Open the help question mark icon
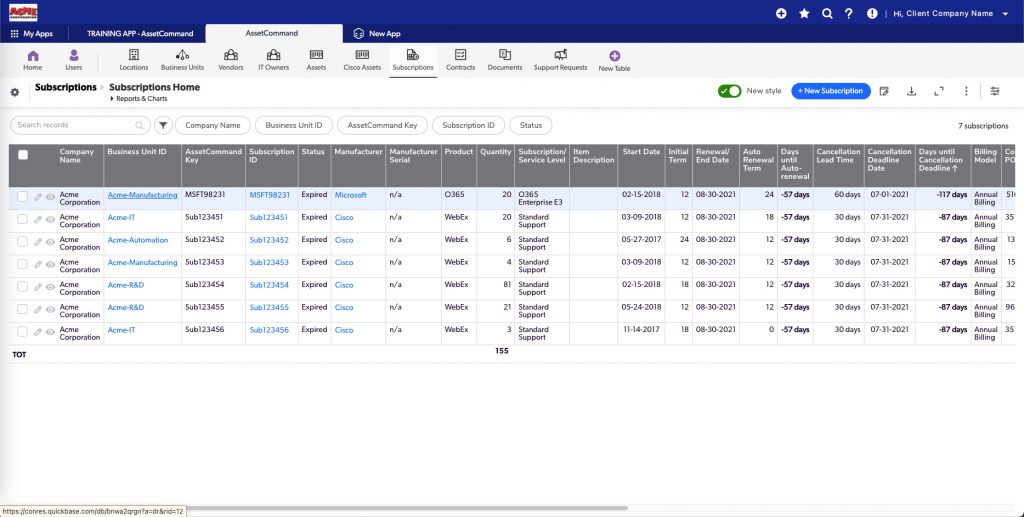 848,13
